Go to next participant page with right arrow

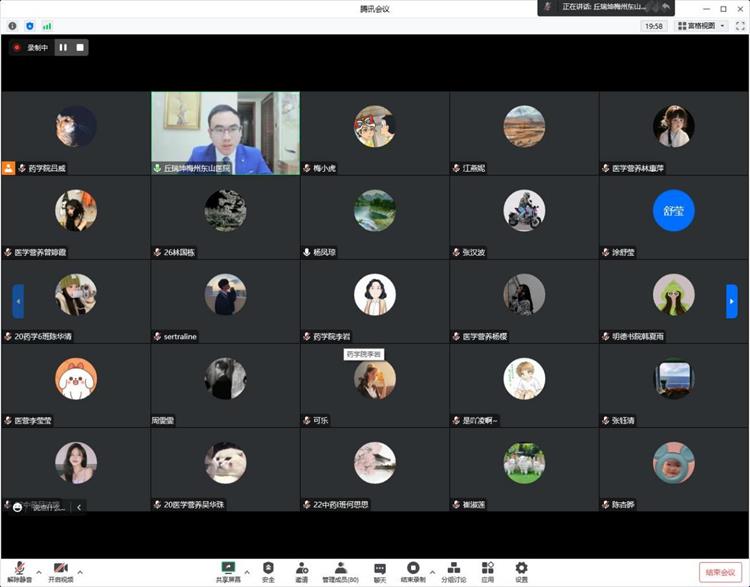click(x=731, y=301)
